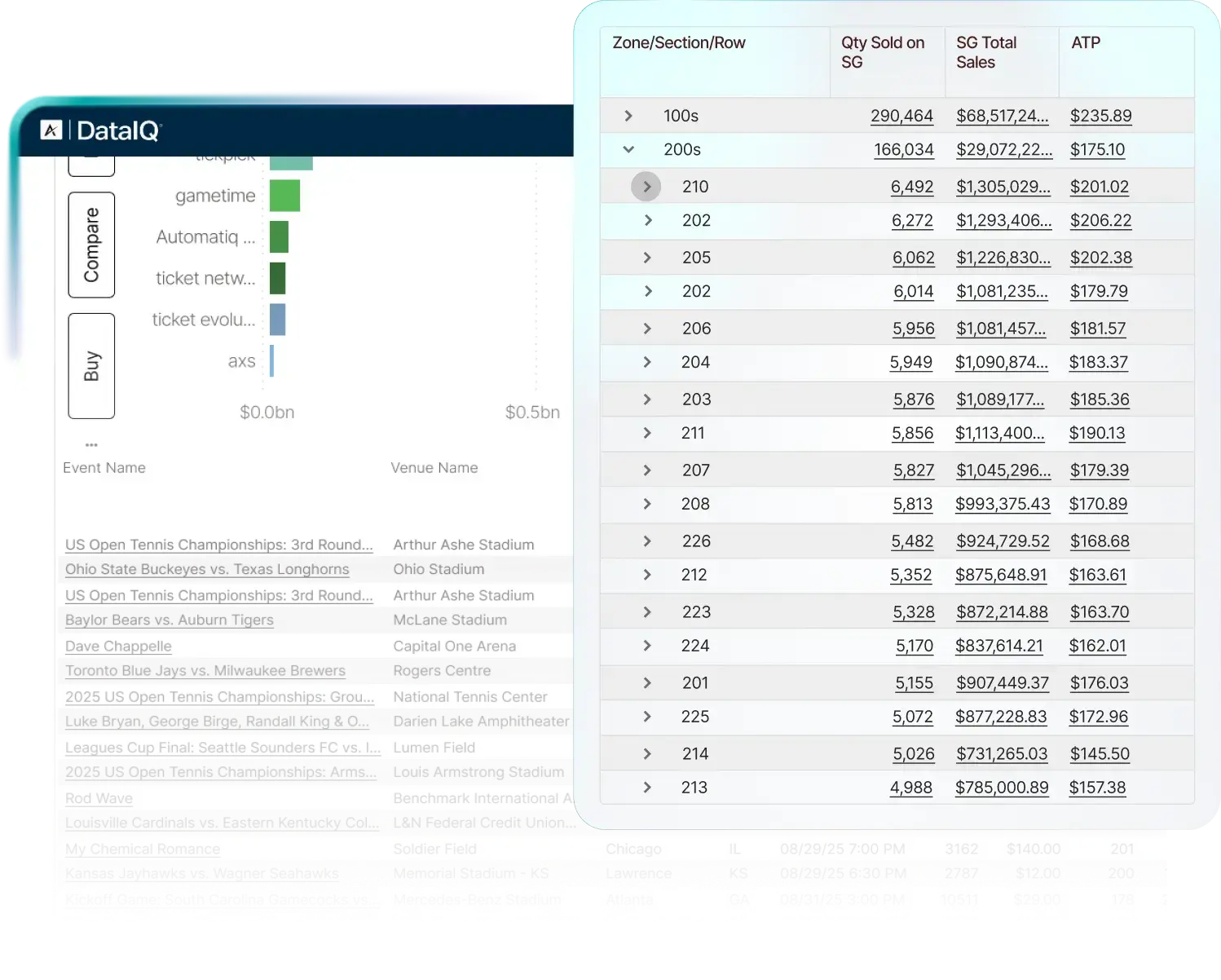The image size is (1221, 980).
Task: Click the three-dots more options icon
Action: coord(91,444)
